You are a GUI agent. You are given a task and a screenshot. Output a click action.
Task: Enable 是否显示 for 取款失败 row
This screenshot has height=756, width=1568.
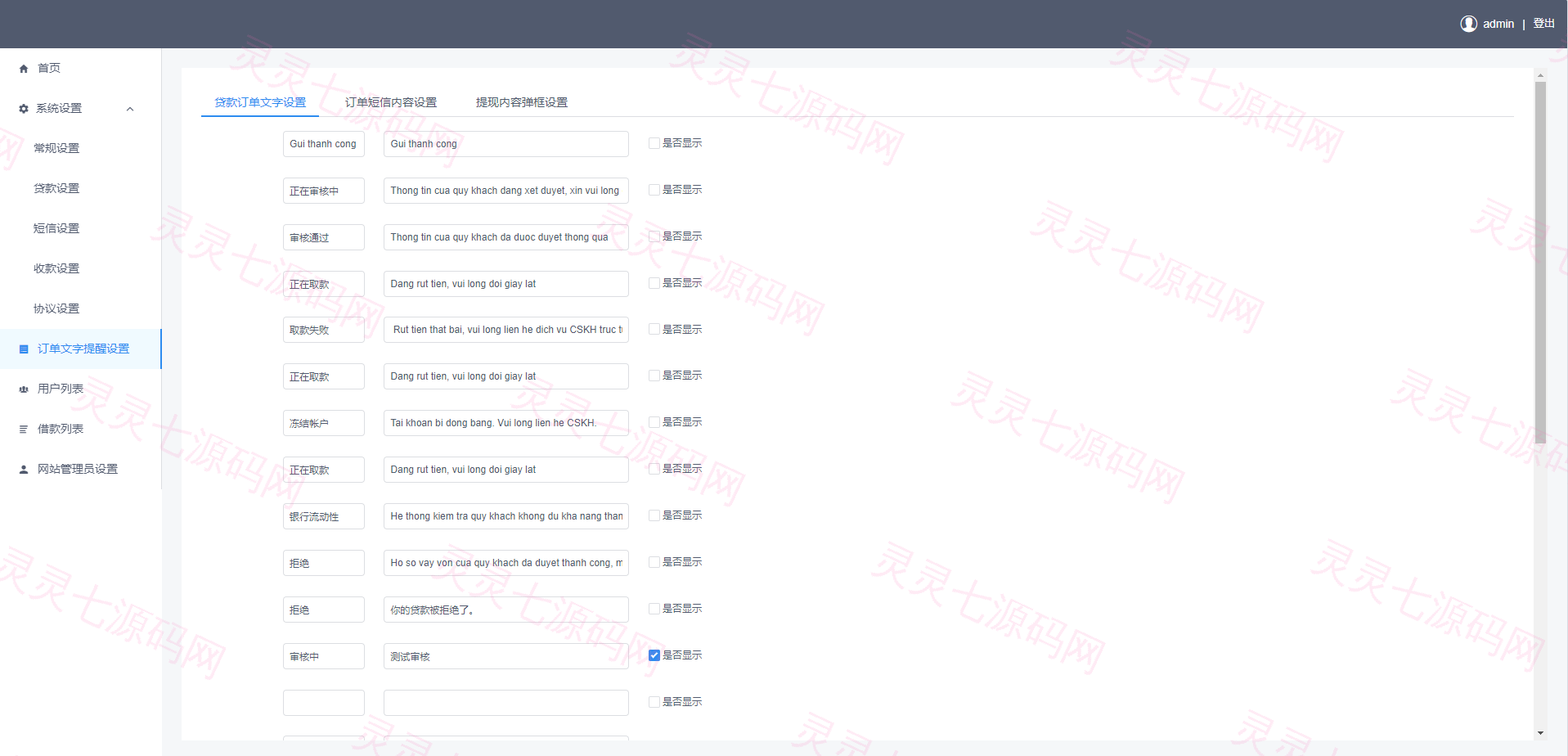tap(654, 329)
